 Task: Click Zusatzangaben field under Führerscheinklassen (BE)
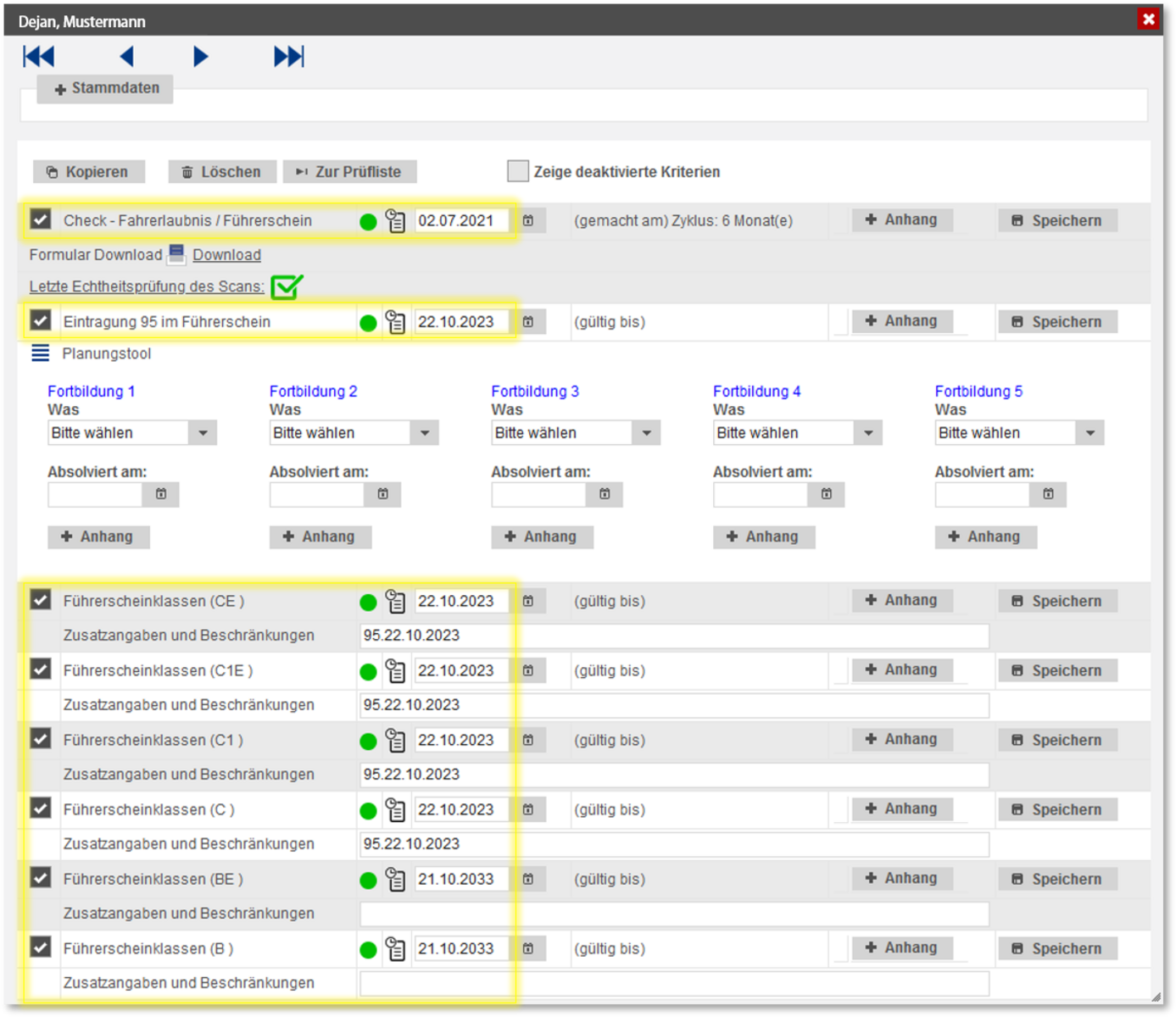click(675, 914)
